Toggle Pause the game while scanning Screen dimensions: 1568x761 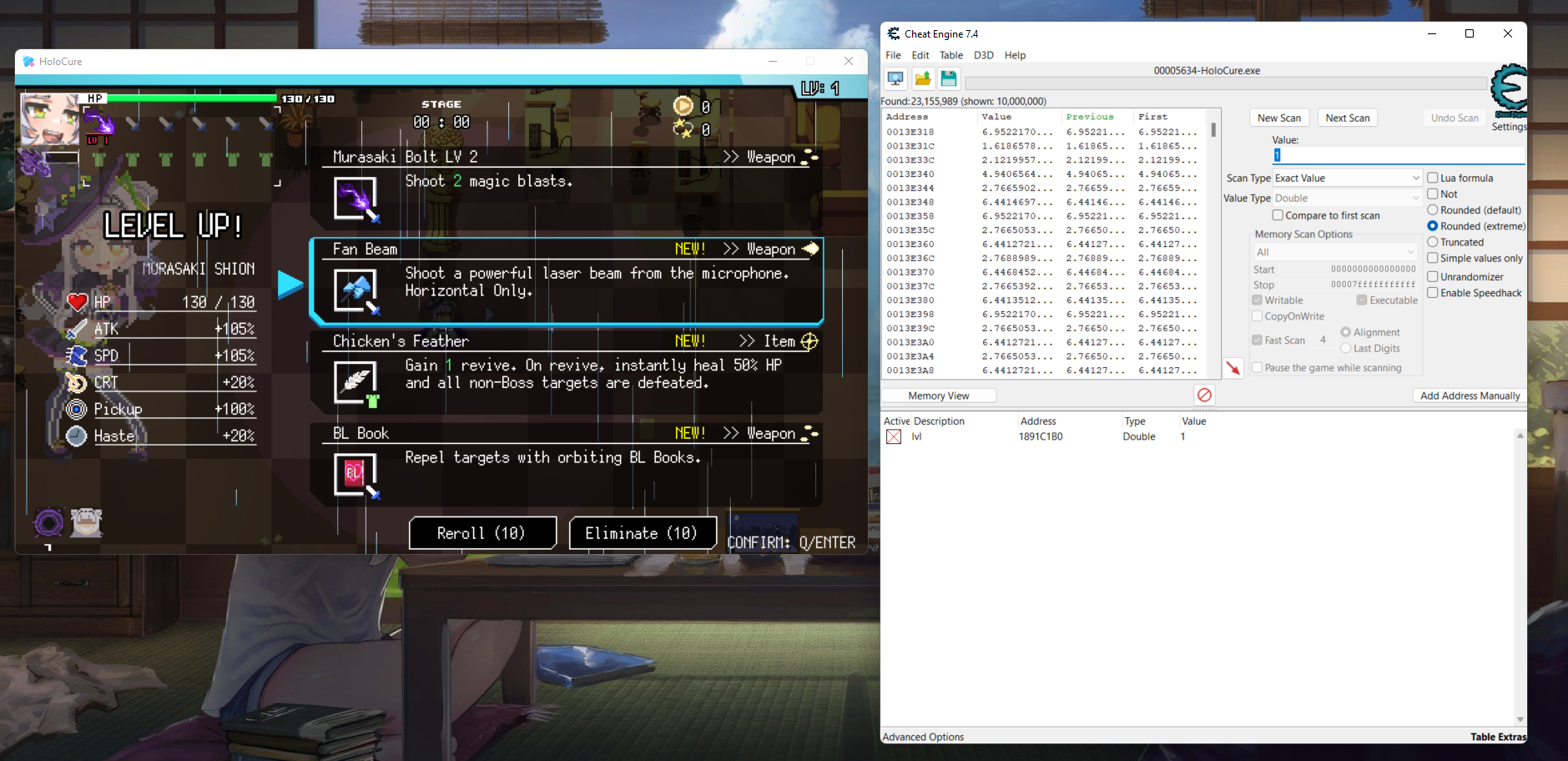pos(1258,368)
